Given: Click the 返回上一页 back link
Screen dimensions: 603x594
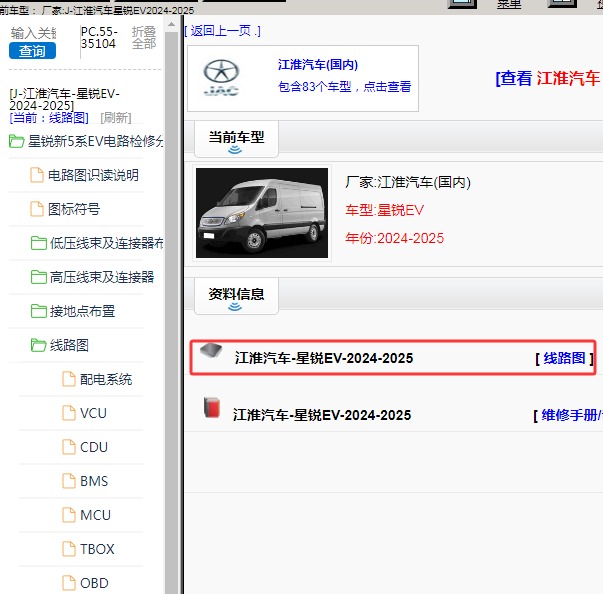Looking at the screenshot, I should [x=222, y=31].
